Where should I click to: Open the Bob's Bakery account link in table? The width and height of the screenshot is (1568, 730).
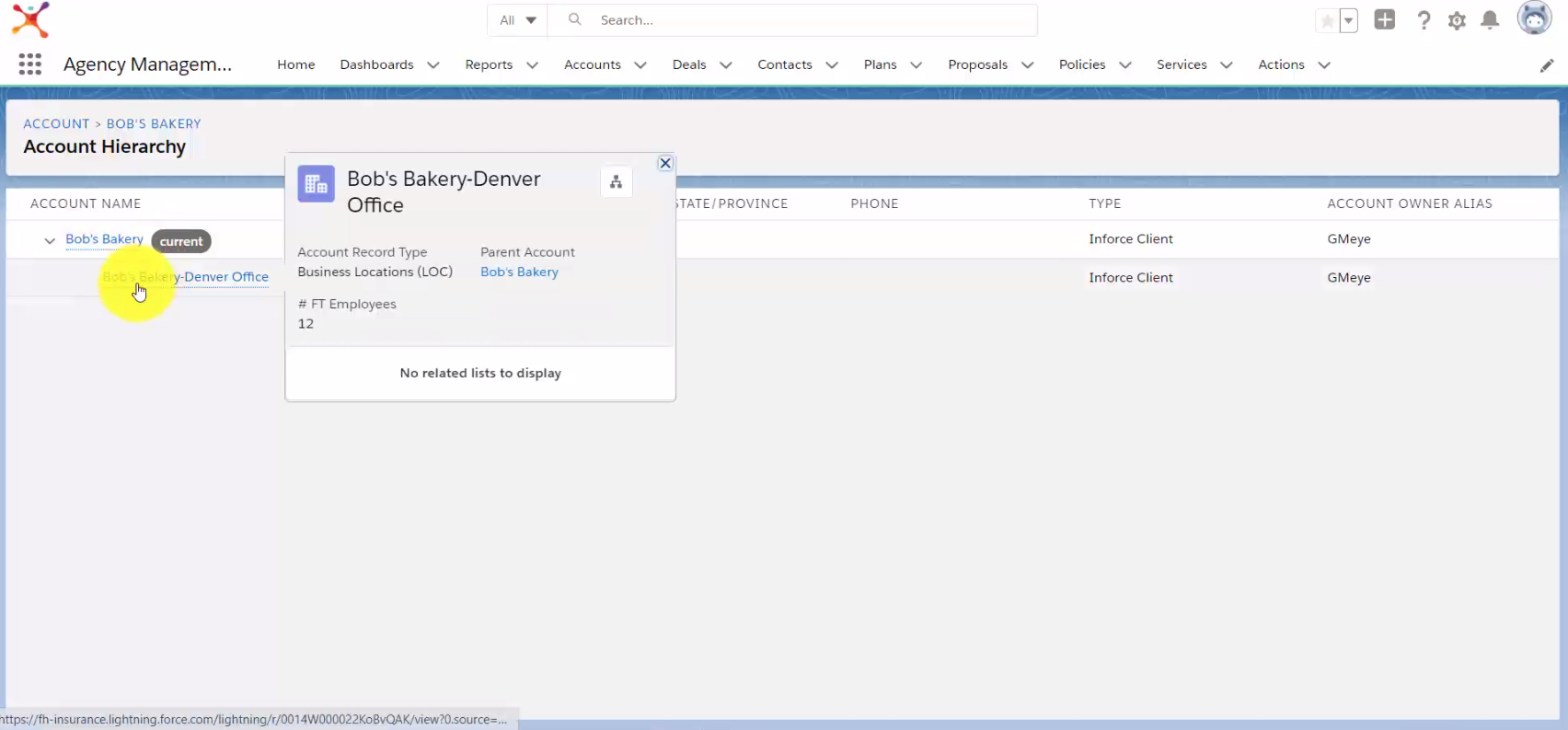[x=104, y=239]
